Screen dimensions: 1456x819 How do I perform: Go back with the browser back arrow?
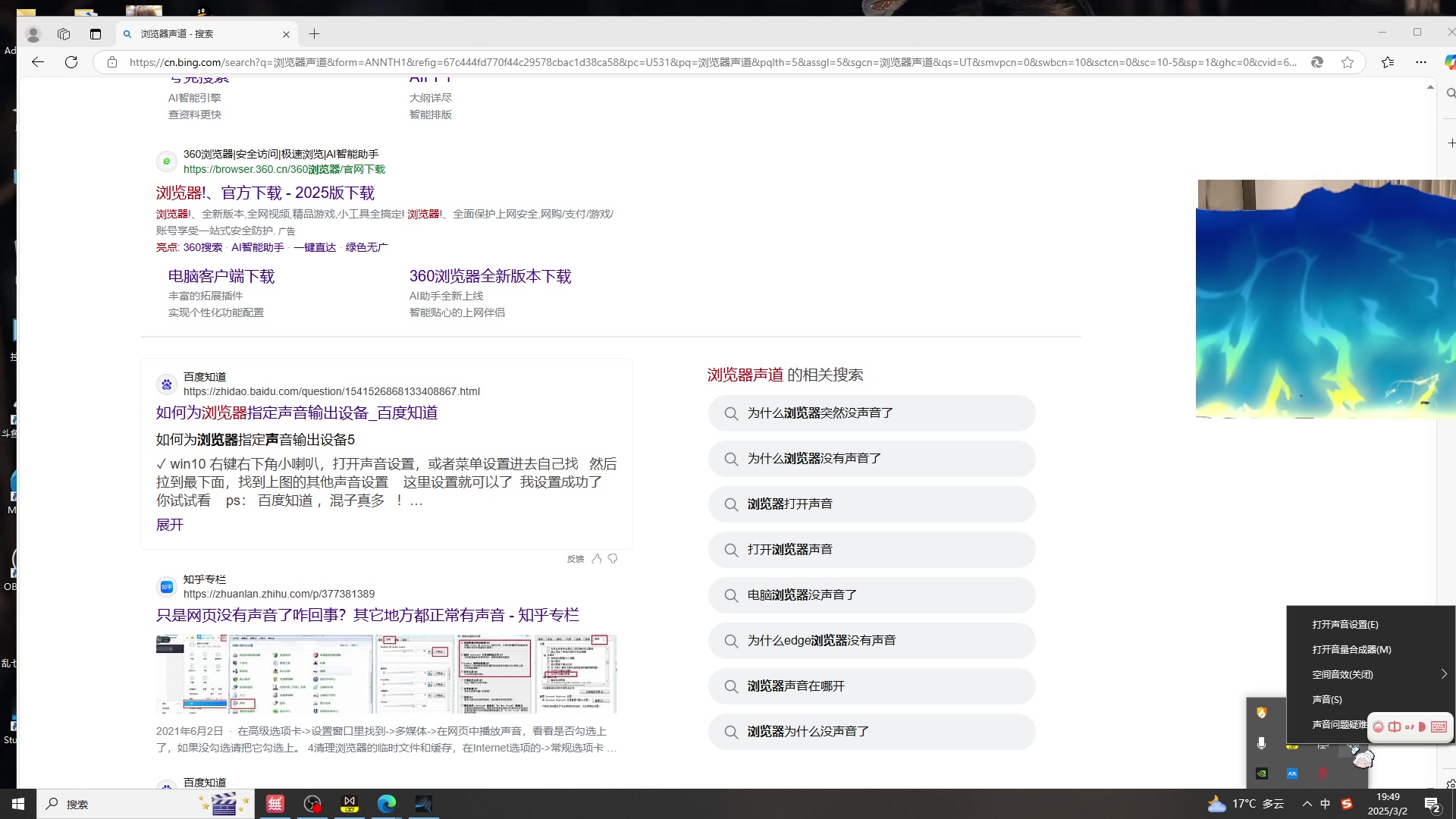click(x=38, y=62)
